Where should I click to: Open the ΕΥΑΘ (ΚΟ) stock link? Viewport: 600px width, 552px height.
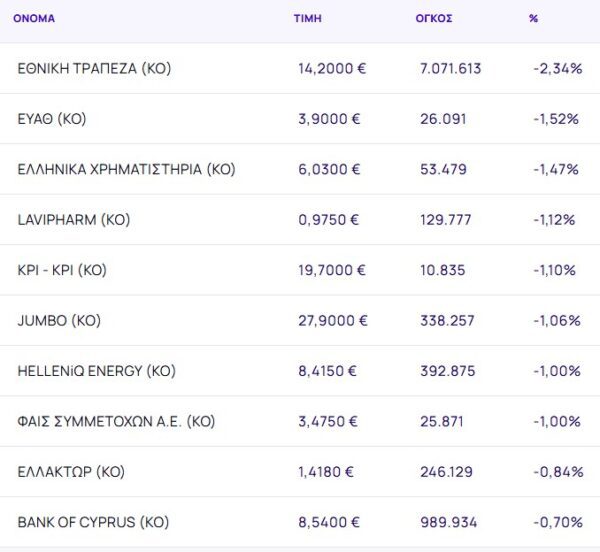(52, 119)
